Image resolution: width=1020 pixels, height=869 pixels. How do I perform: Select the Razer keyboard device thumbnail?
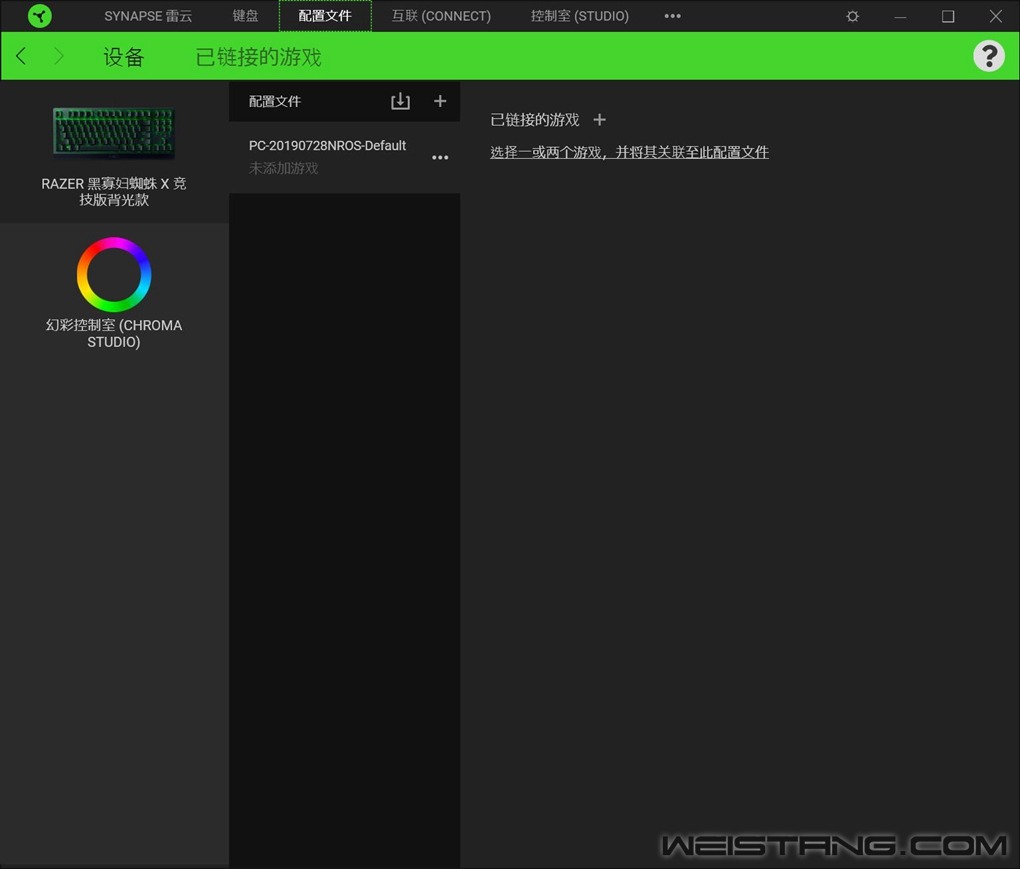pyautogui.click(x=114, y=133)
